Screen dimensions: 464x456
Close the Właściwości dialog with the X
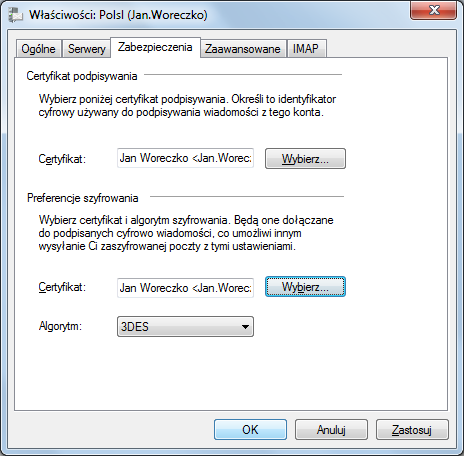[433, 10]
